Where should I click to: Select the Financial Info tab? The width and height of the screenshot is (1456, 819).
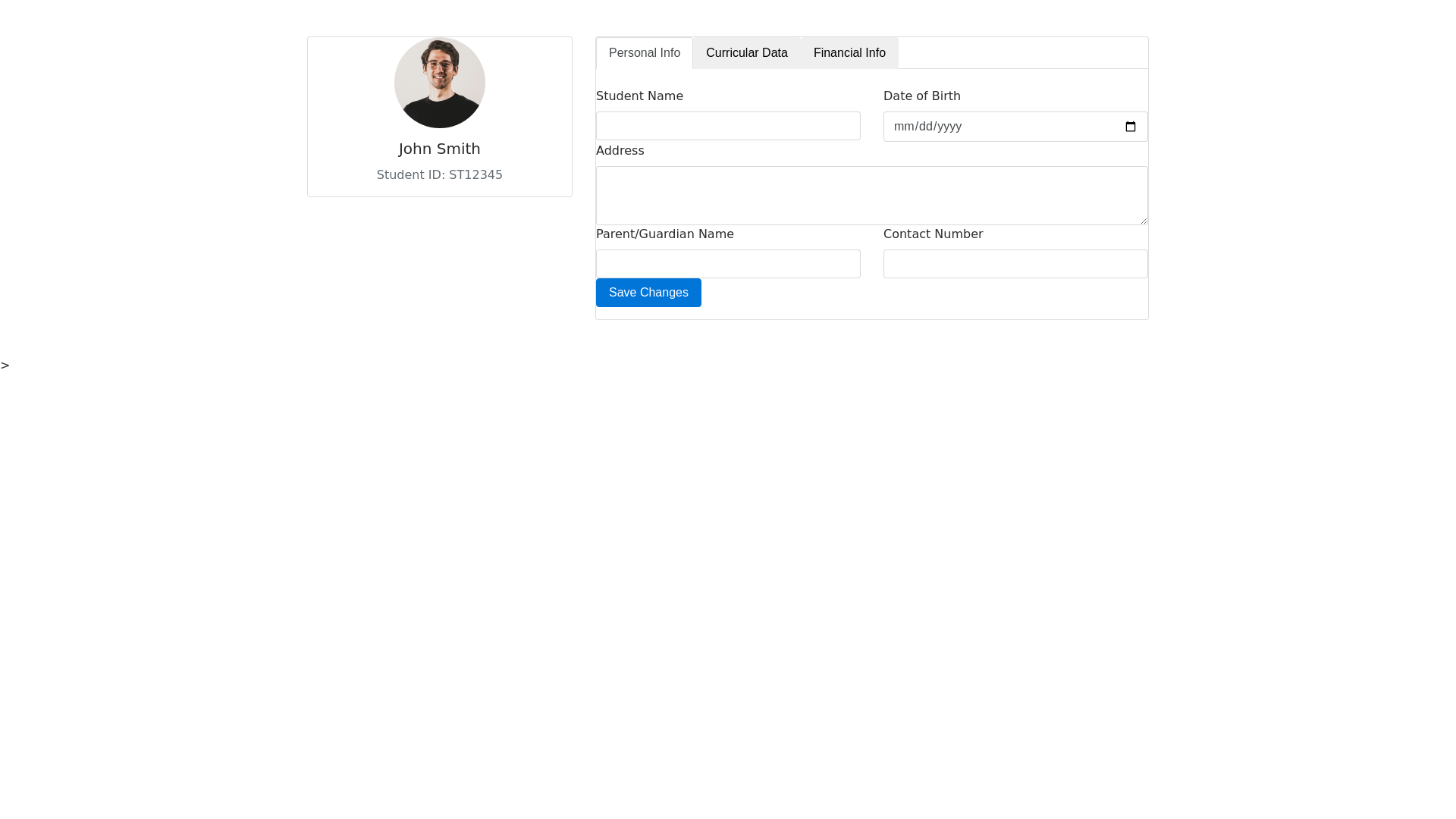click(x=849, y=53)
